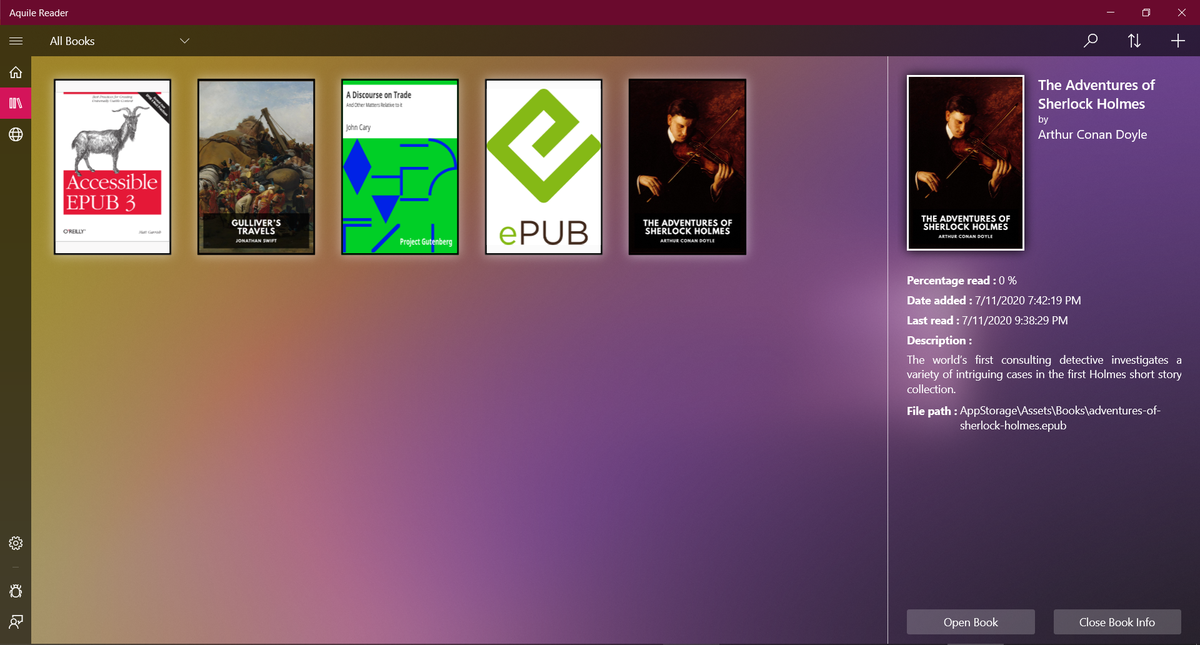Select the green ePUB logo book cover
1200x645 pixels.
click(x=544, y=167)
